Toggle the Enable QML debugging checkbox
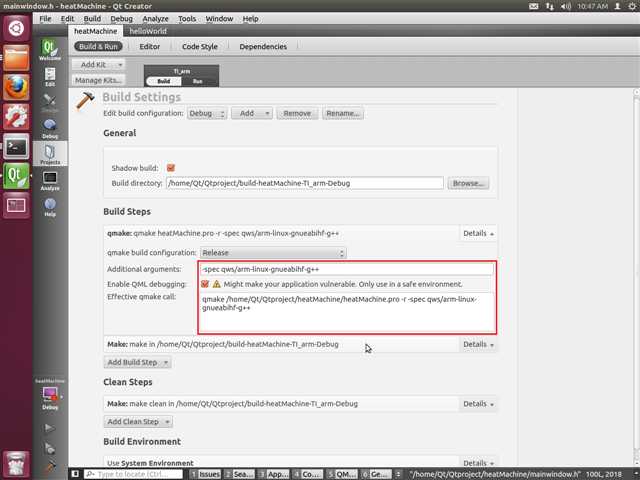The image size is (640, 480). coord(205,284)
